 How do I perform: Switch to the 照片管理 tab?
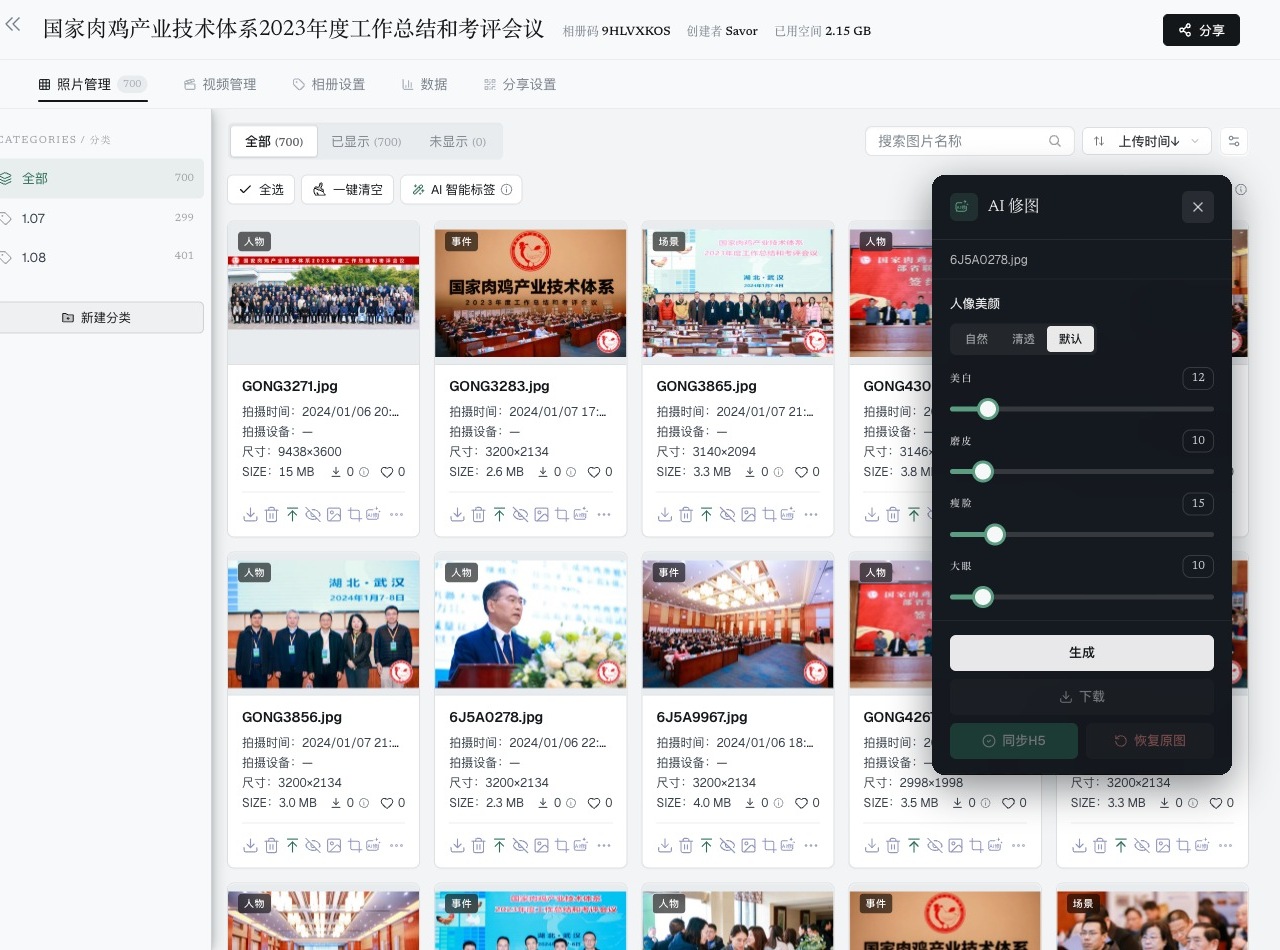(x=92, y=84)
